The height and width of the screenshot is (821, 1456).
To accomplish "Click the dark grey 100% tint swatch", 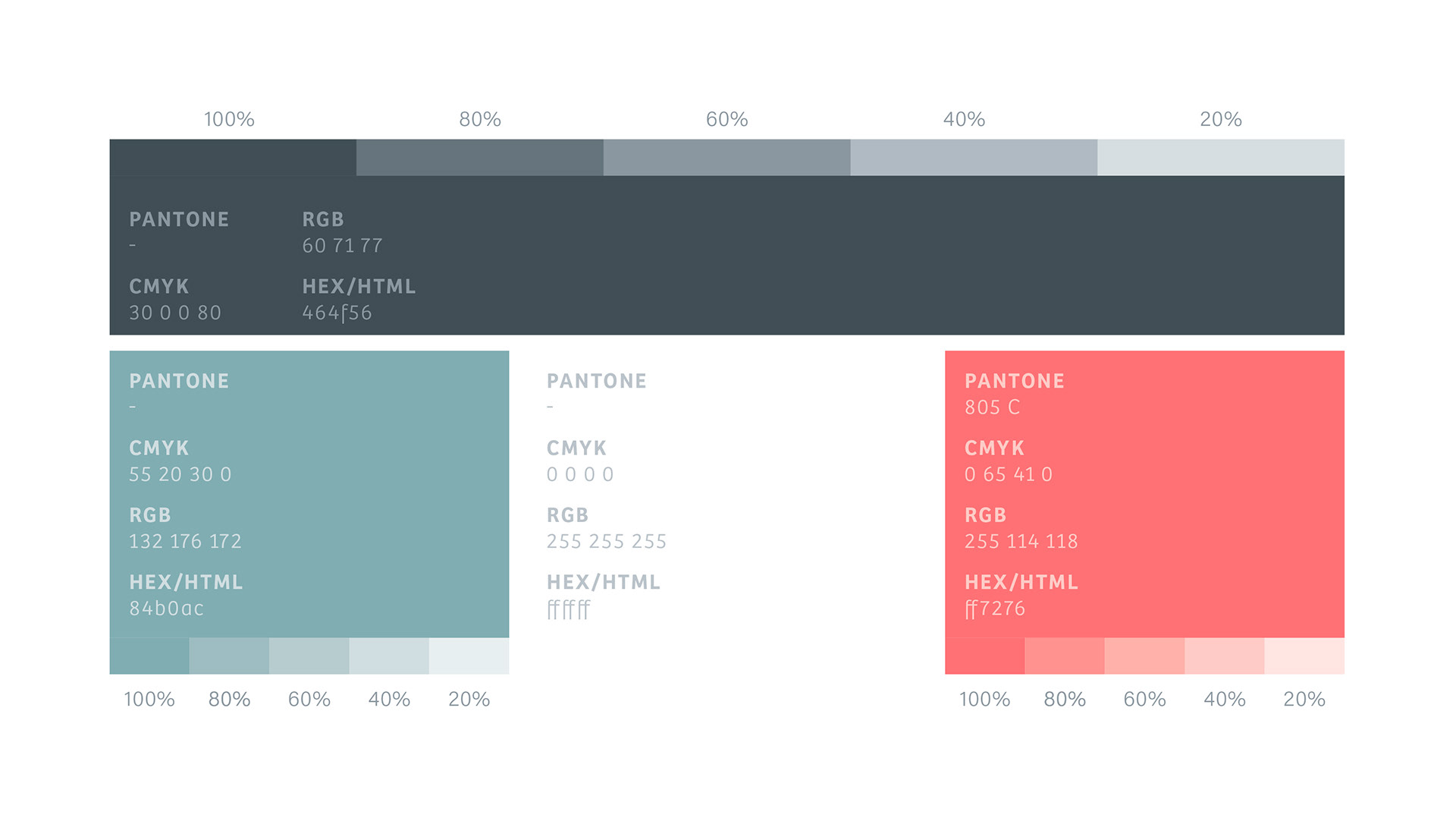I will [x=233, y=157].
